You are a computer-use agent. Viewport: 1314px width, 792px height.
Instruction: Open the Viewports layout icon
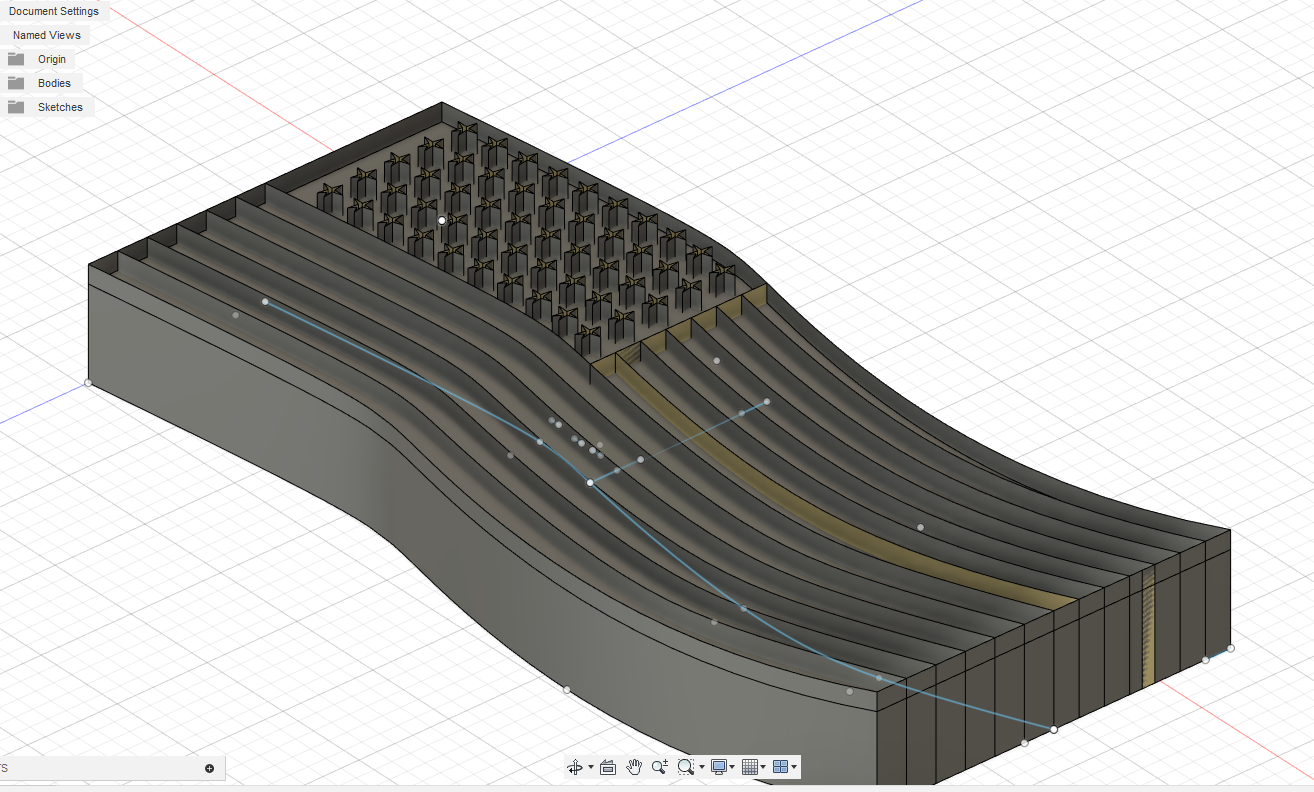pyautogui.click(x=780, y=767)
